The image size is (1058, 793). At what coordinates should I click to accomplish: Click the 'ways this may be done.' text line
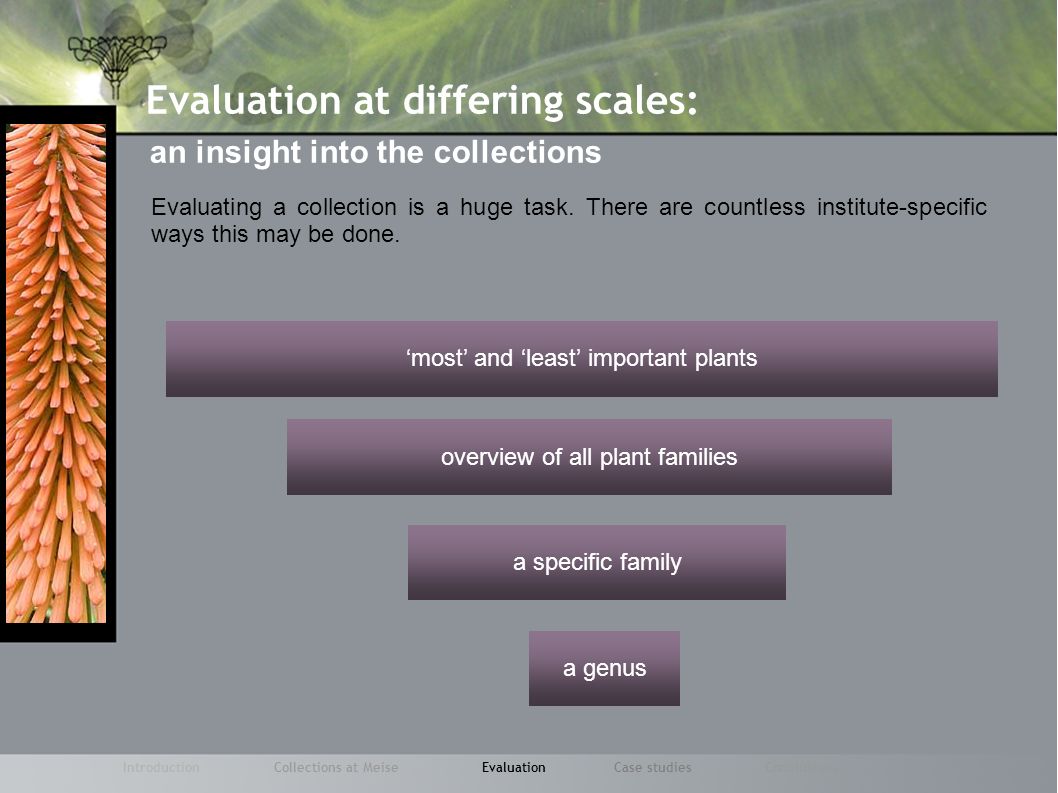pos(275,234)
